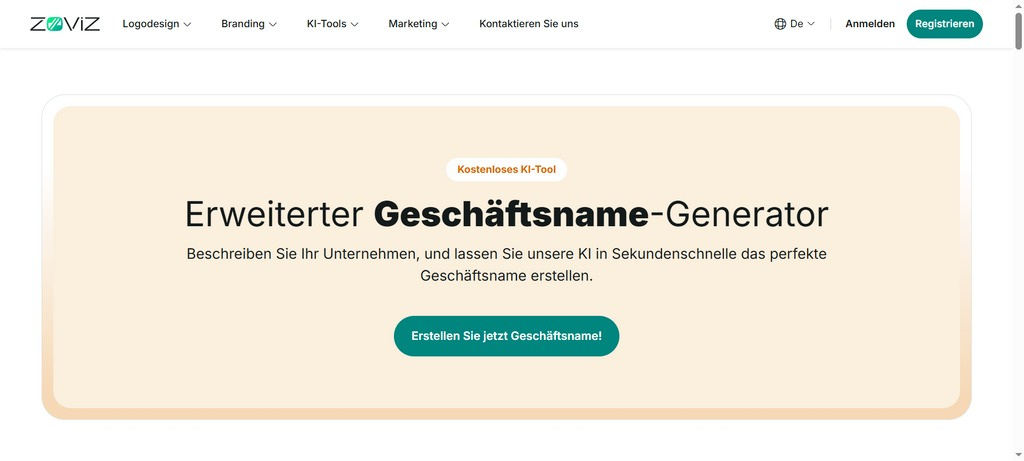Expand the chevron next to Logodesign
This screenshot has height=461, width=1024.
coord(187,24)
